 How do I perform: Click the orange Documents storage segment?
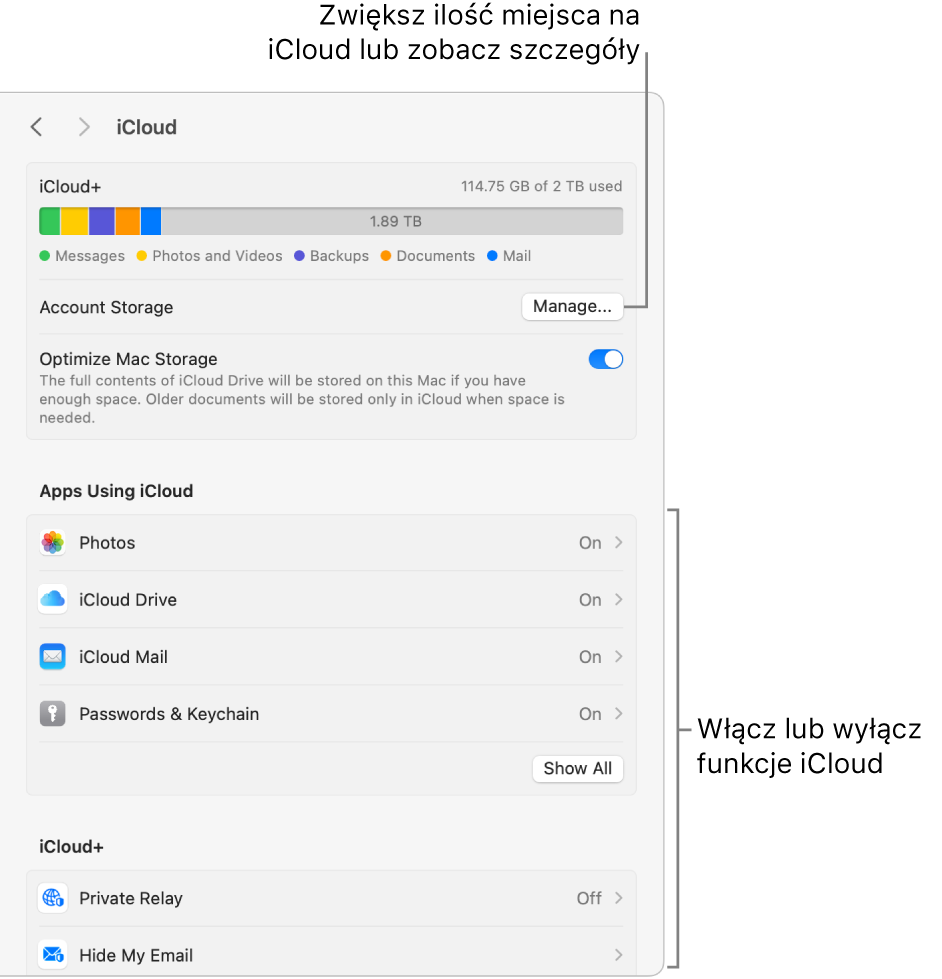coord(128,221)
